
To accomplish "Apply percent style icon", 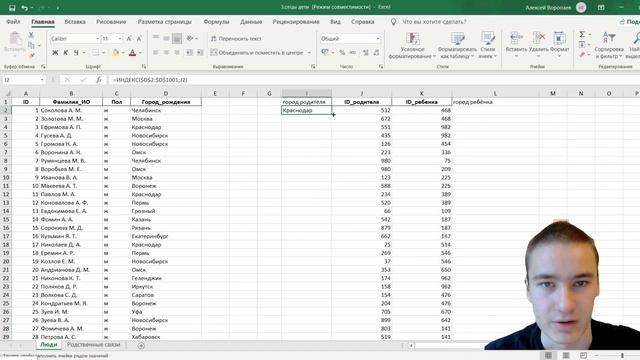I will click(342, 53).
